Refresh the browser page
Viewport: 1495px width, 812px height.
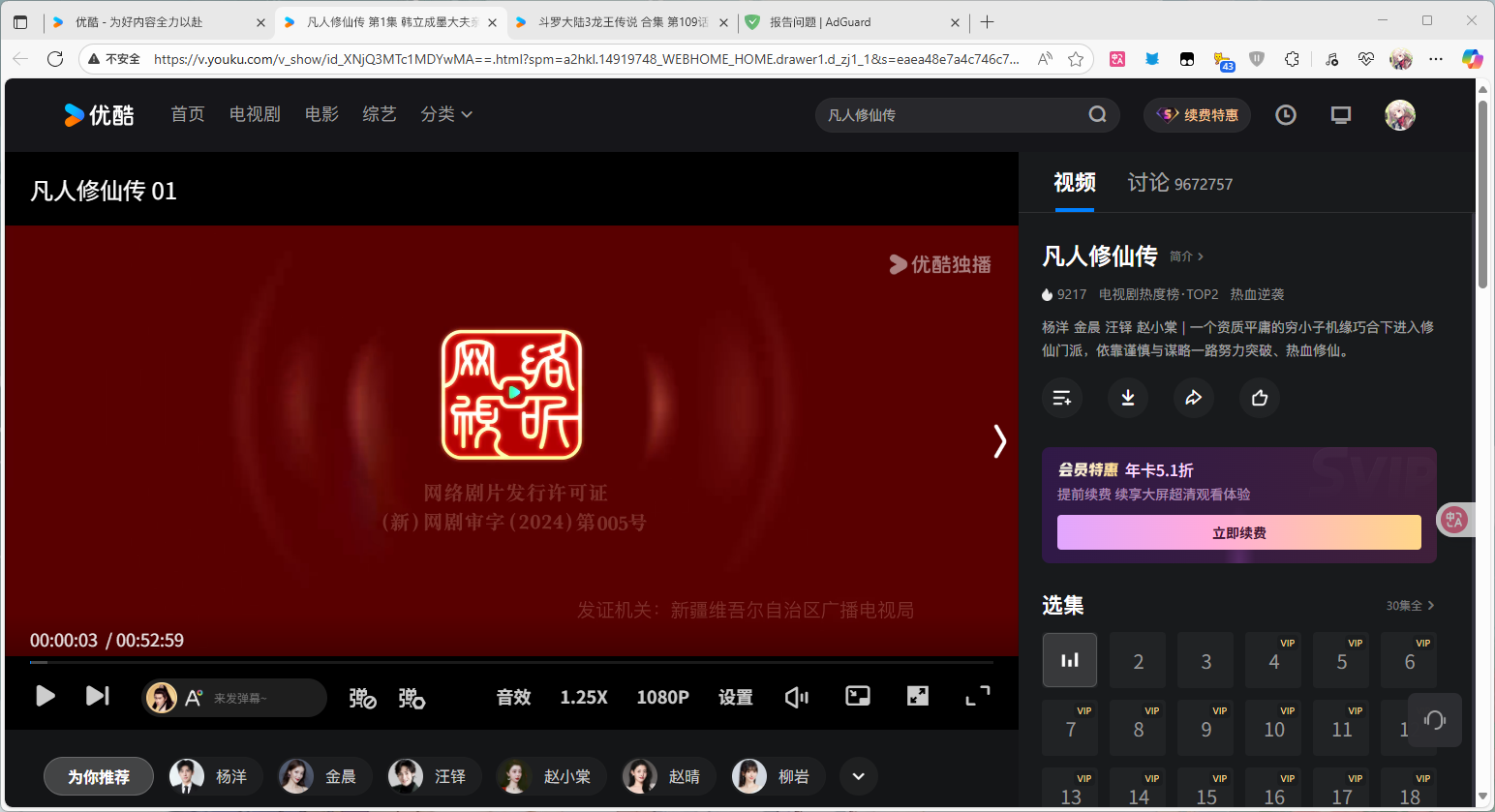click(x=55, y=59)
